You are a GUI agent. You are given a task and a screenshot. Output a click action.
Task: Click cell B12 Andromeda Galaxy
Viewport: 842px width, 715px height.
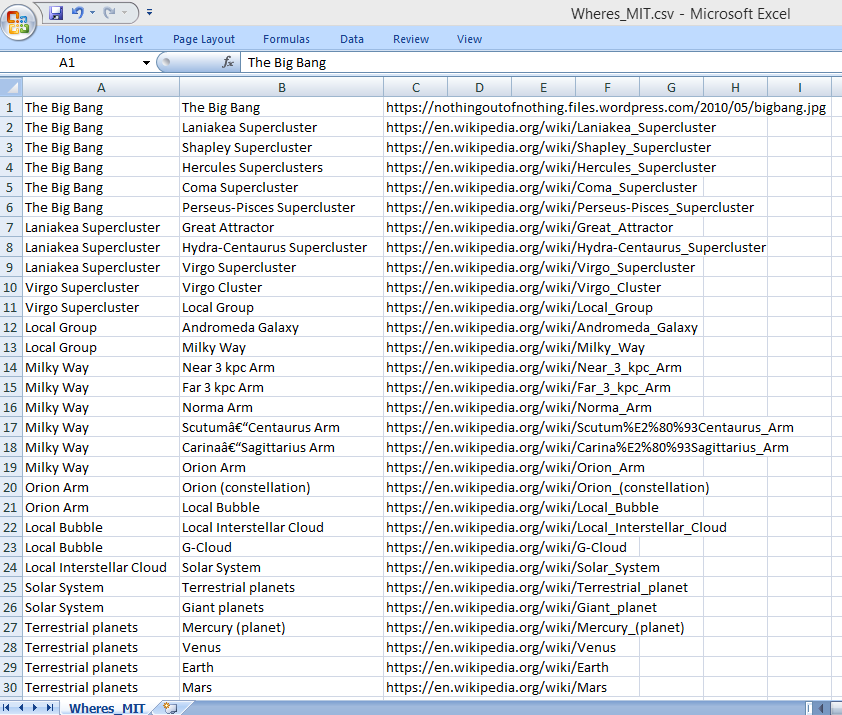(x=281, y=327)
